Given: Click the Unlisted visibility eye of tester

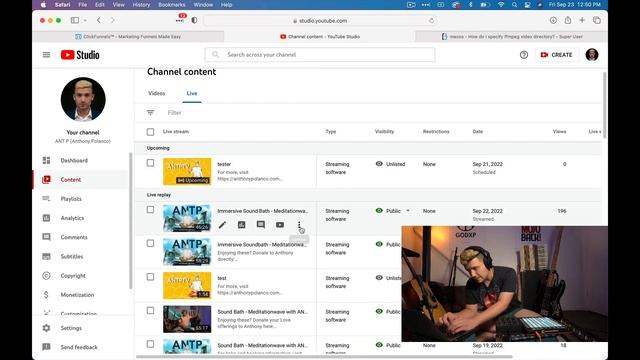Looking at the screenshot, I should click(379, 164).
